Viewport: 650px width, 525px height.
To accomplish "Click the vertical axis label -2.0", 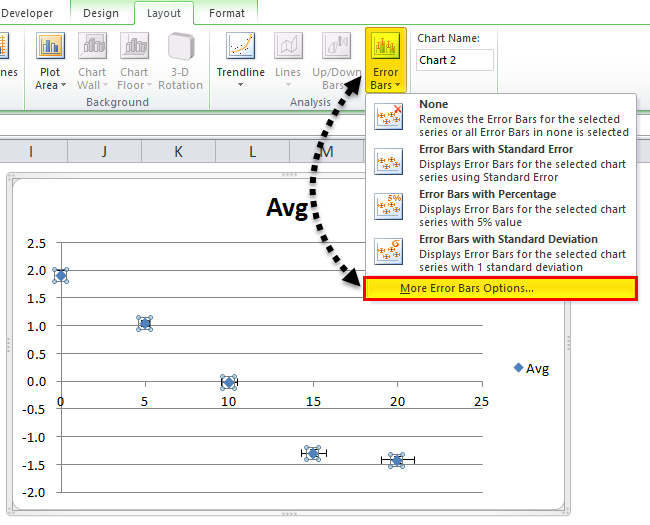I will [34, 493].
